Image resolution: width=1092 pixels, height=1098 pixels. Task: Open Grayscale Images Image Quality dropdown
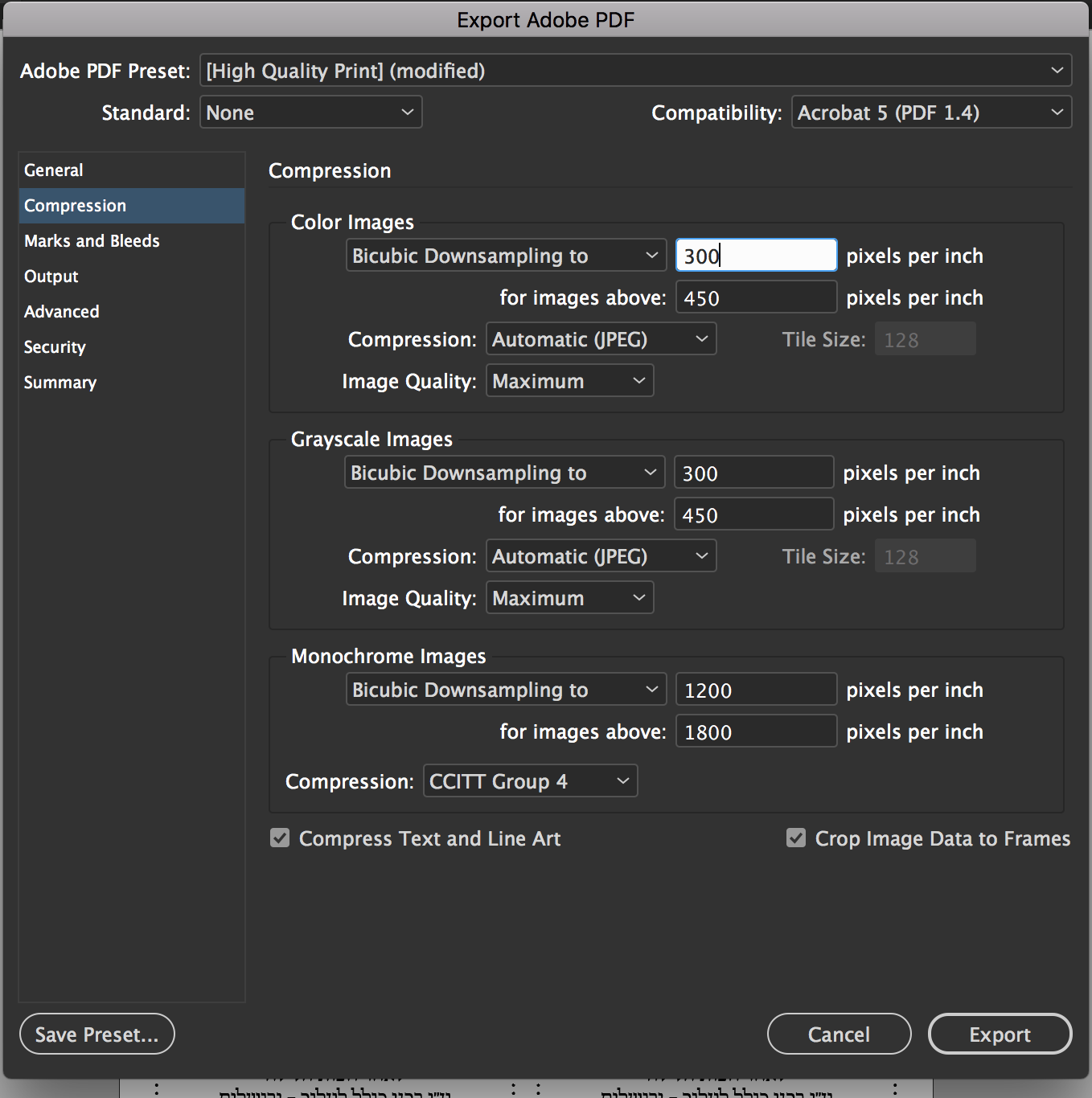569,598
